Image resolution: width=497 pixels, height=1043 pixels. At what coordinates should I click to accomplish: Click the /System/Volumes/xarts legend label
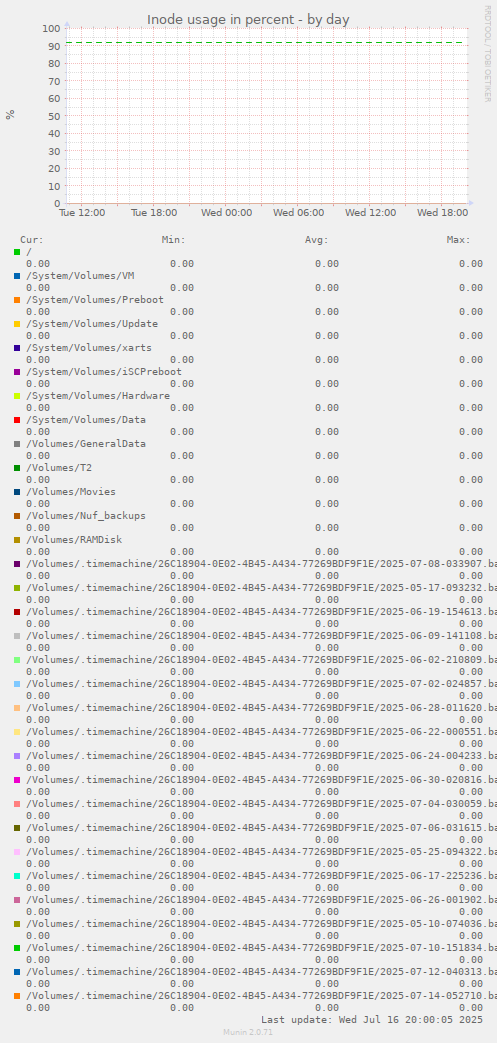pos(88,348)
